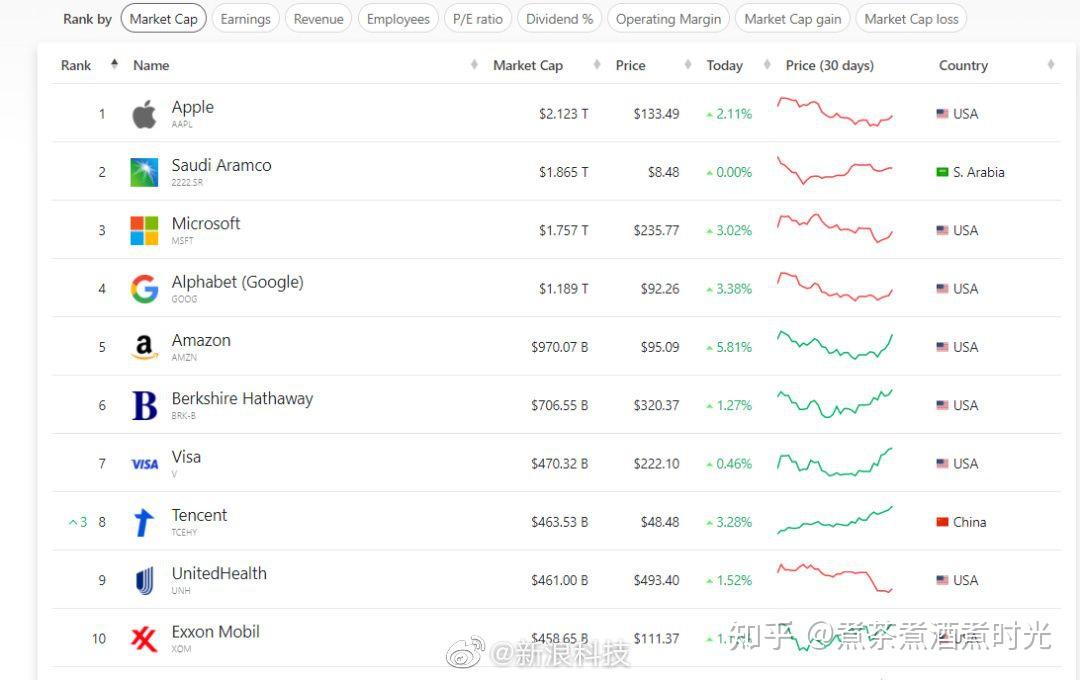Click the Berkshire Hathaway B logo
The image size is (1080, 680).
pyautogui.click(x=144, y=405)
